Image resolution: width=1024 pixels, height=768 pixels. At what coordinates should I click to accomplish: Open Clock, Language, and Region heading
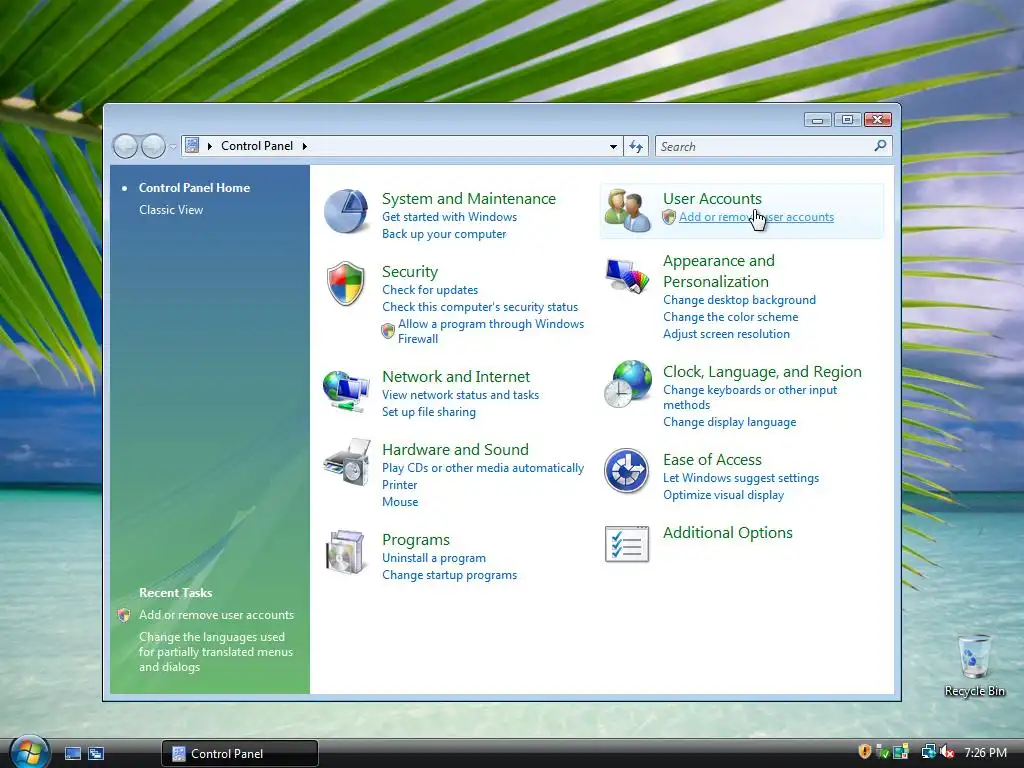click(x=762, y=372)
